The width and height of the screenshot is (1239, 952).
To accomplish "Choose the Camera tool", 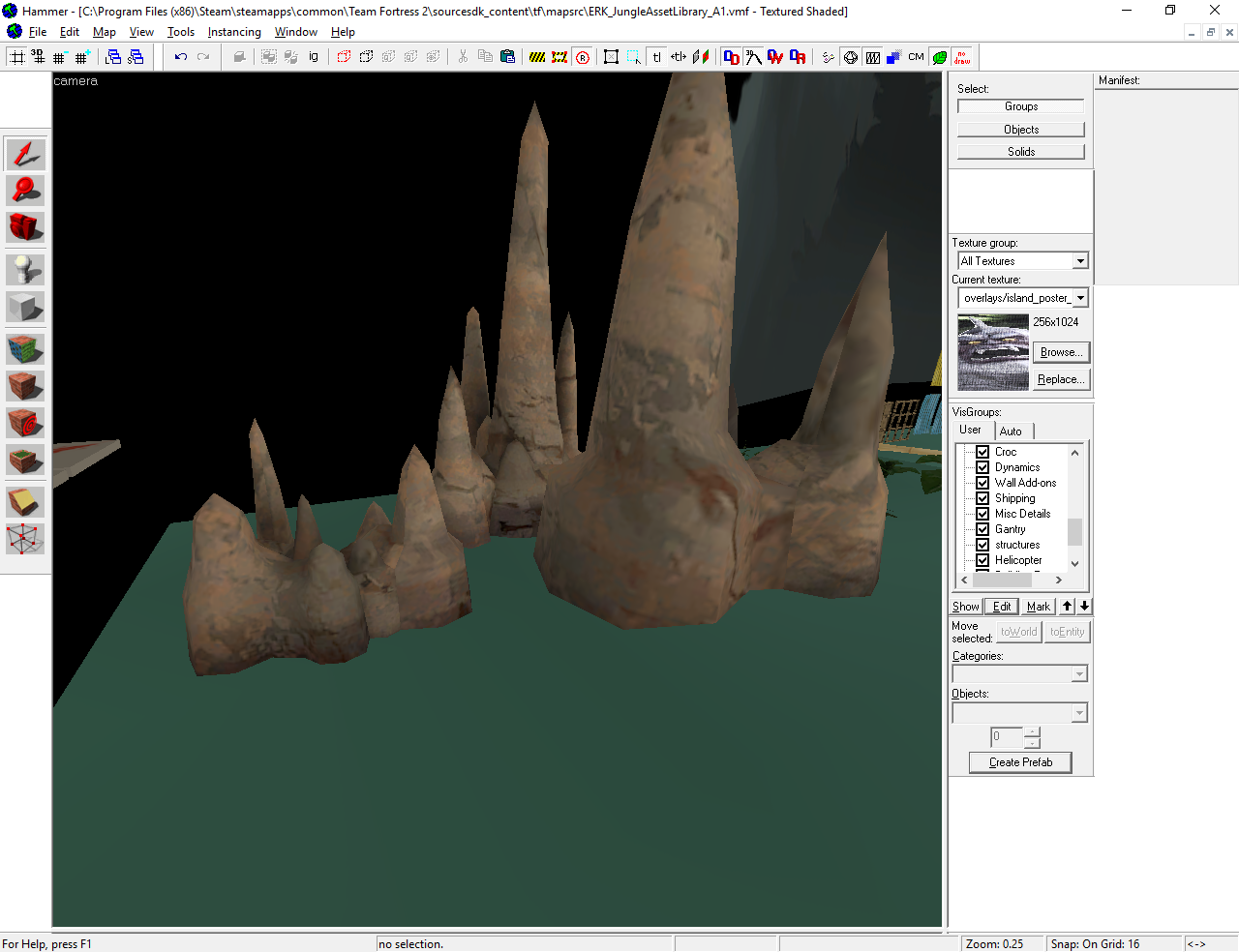I will (25, 227).
